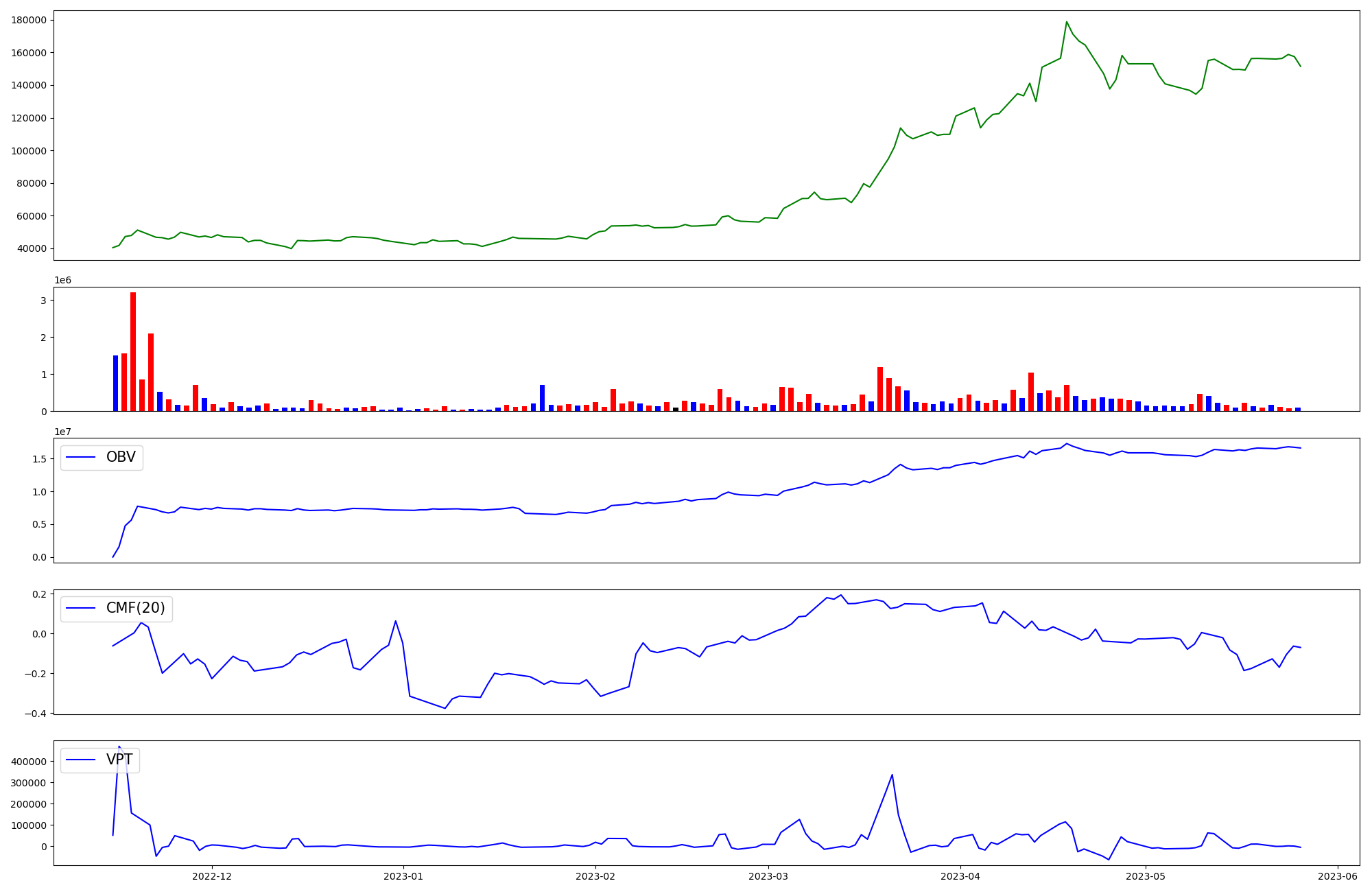This screenshot has height=892, width=1372.
Task: Click the 2022-12 x-axis tick label
Action: [212, 876]
